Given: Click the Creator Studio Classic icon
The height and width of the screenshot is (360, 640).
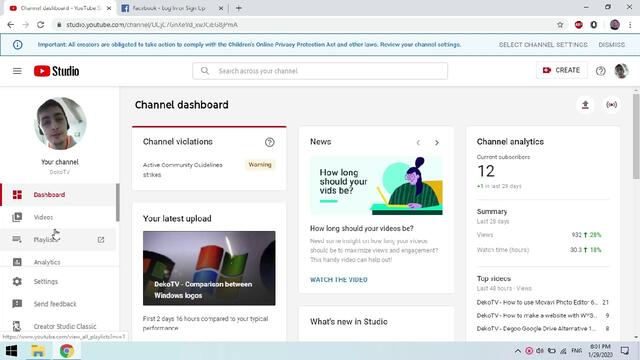Looking at the screenshot, I should click(x=17, y=326).
